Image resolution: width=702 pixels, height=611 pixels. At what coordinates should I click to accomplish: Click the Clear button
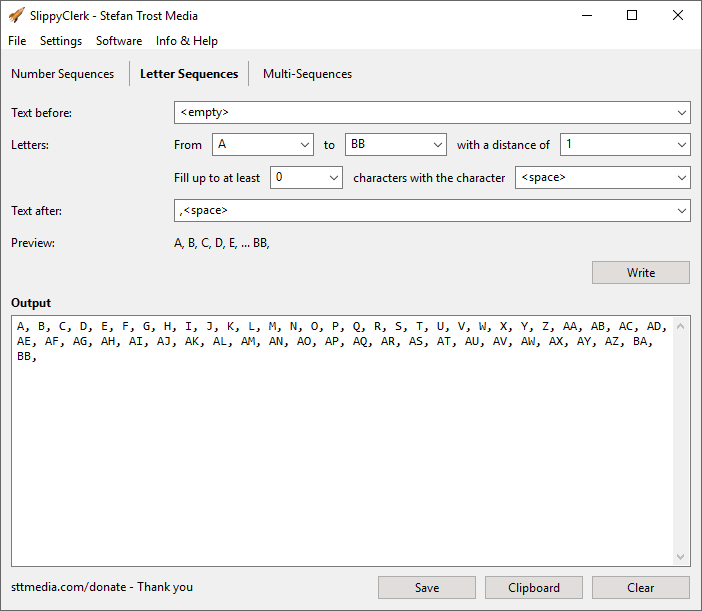tap(641, 588)
